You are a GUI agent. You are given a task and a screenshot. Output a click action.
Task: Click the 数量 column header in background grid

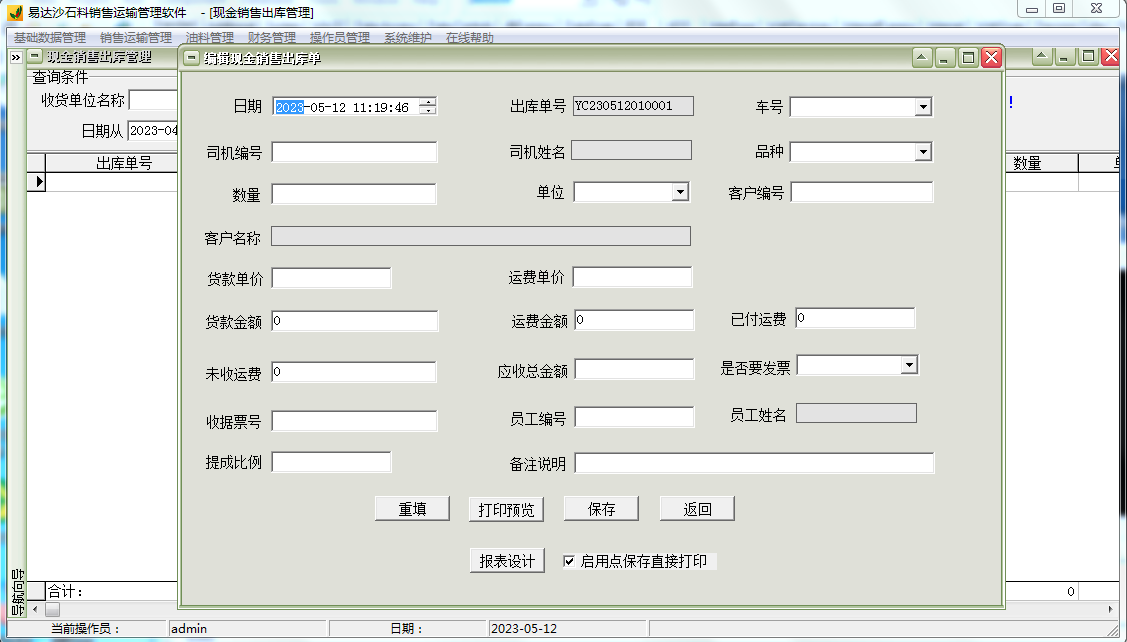tap(1041, 163)
